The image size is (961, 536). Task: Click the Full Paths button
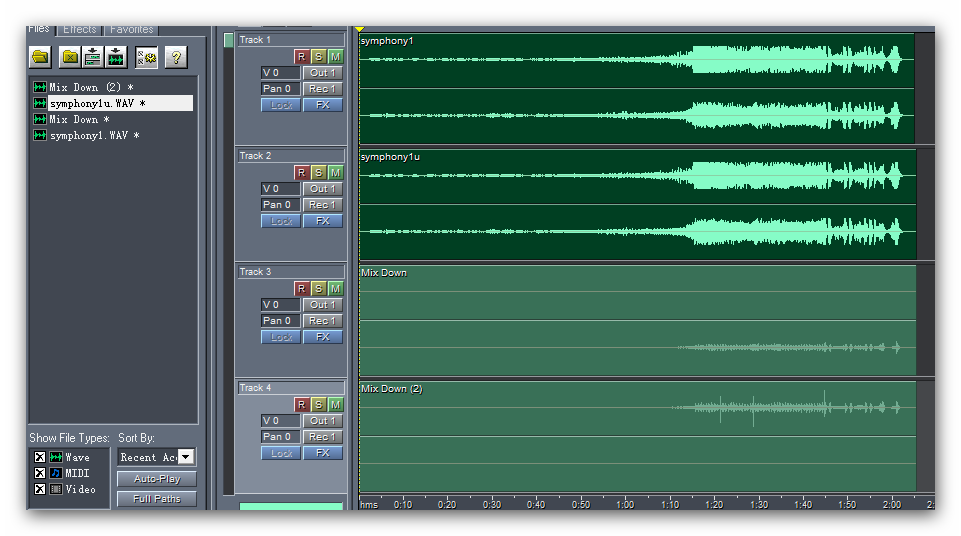tap(157, 499)
